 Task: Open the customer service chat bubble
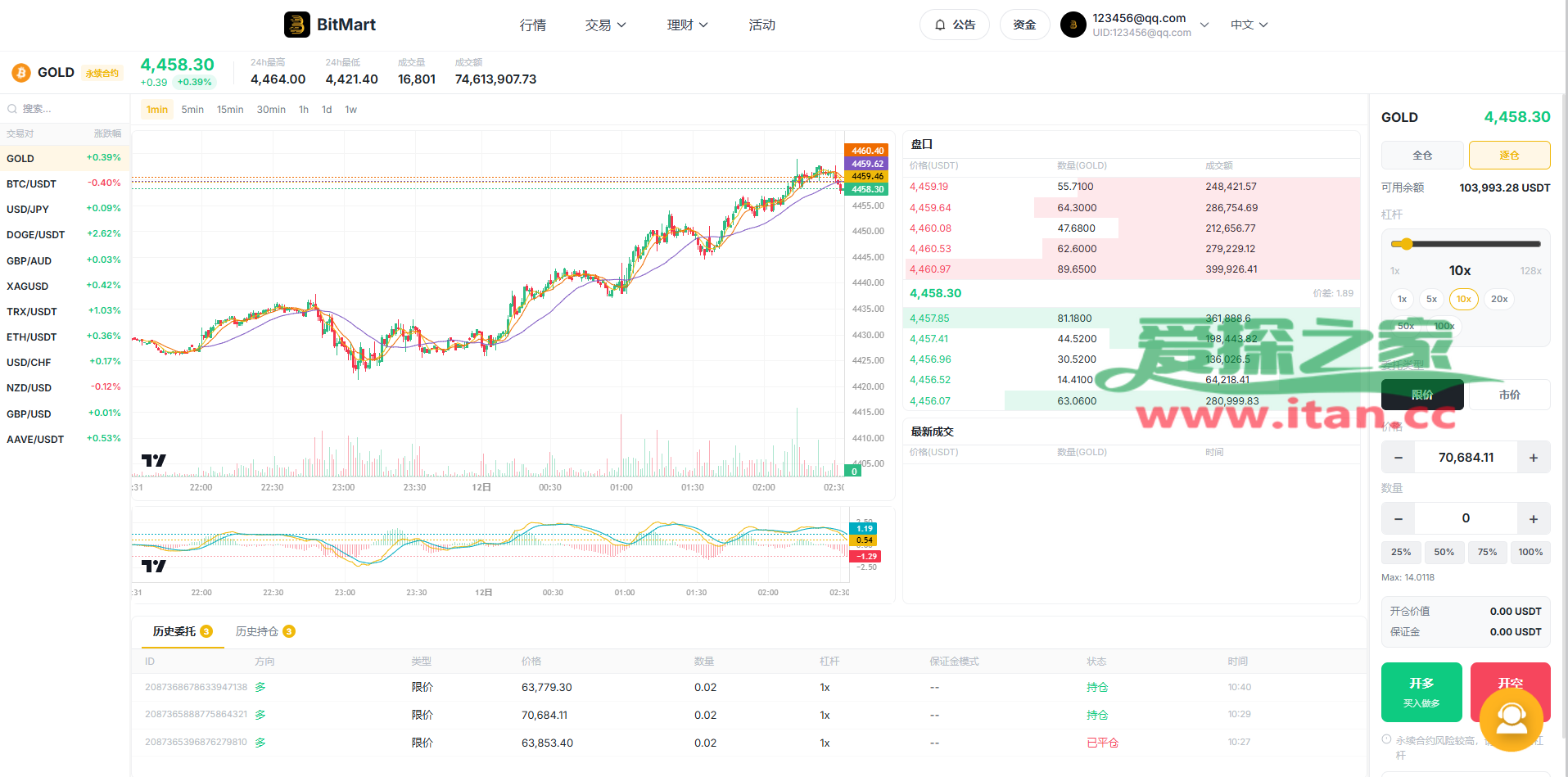tap(1512, 720)
